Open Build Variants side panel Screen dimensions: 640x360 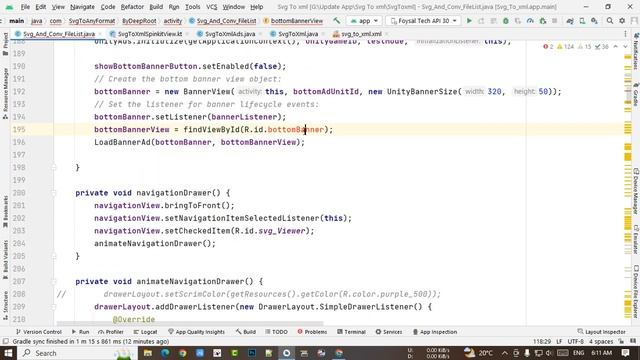[5, 260]
